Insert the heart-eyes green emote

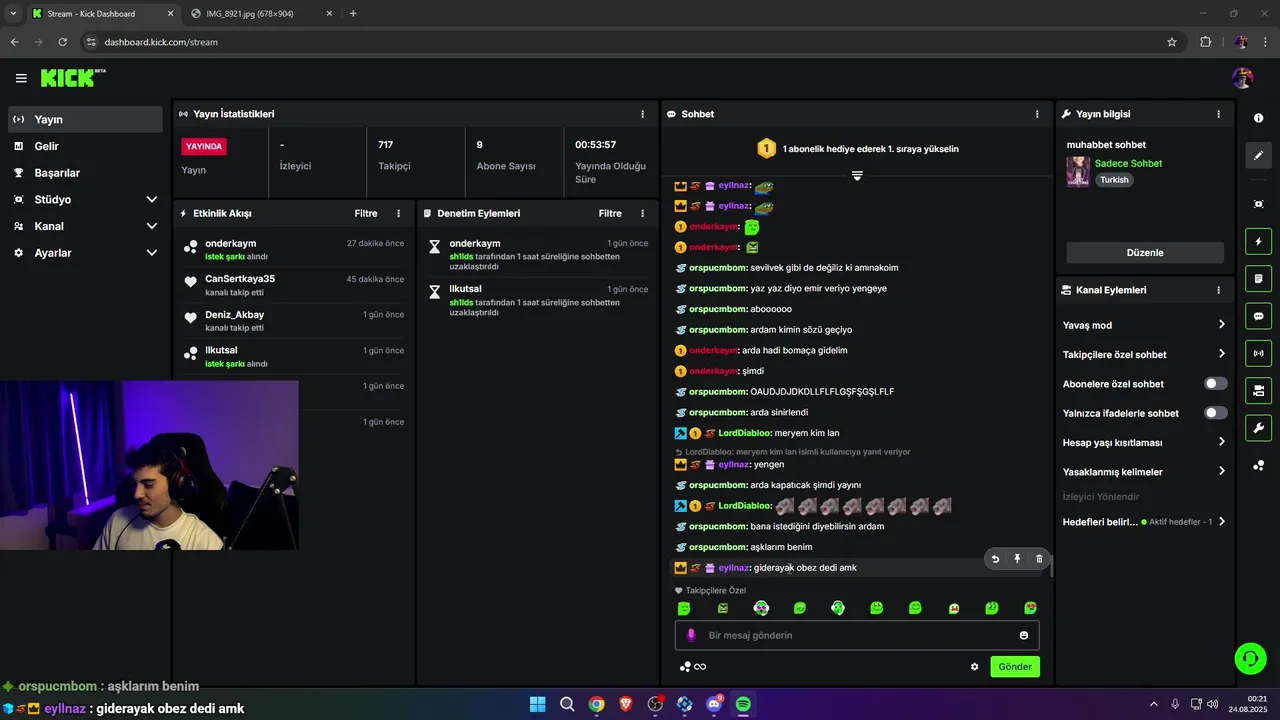tap(1030, 608)
